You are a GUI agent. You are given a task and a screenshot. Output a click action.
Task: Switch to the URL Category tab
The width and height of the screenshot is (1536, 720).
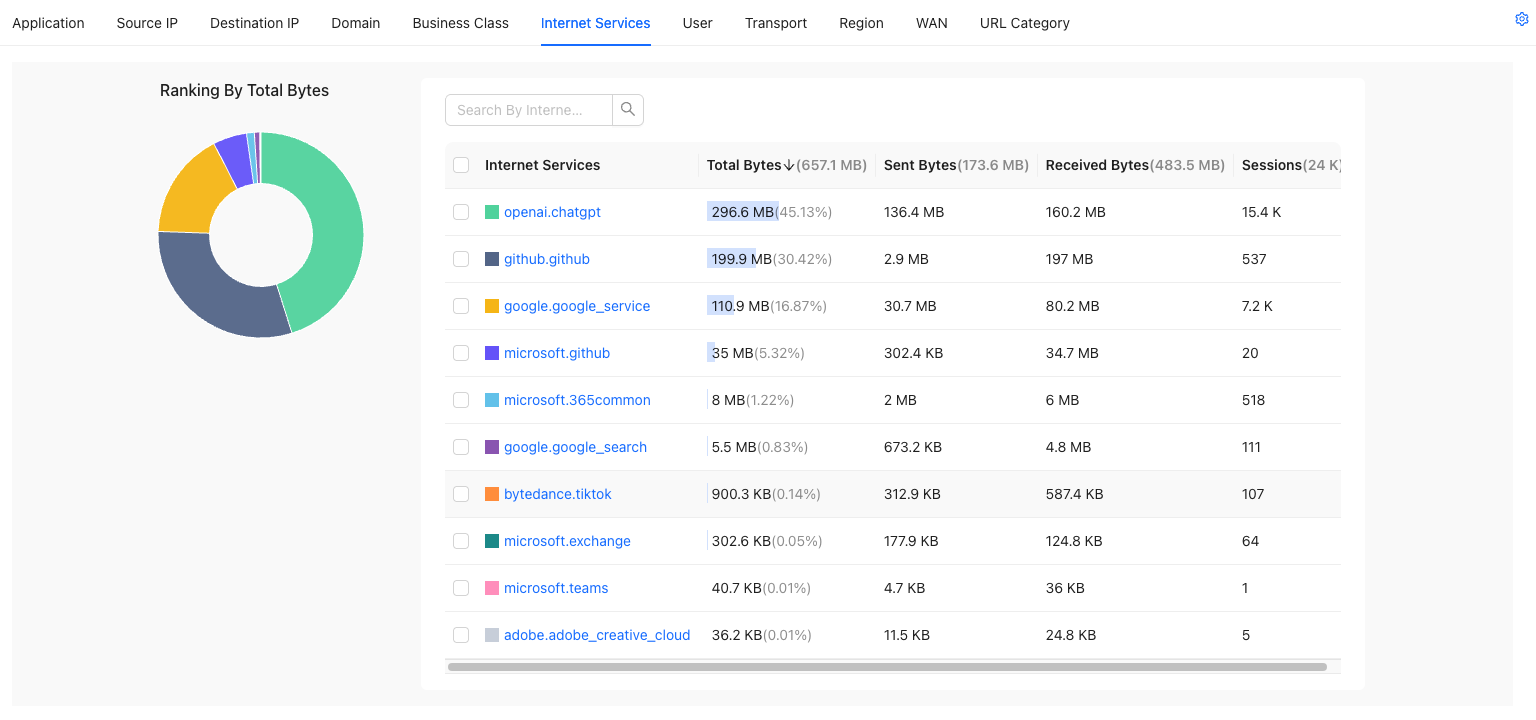[1025, 23]
